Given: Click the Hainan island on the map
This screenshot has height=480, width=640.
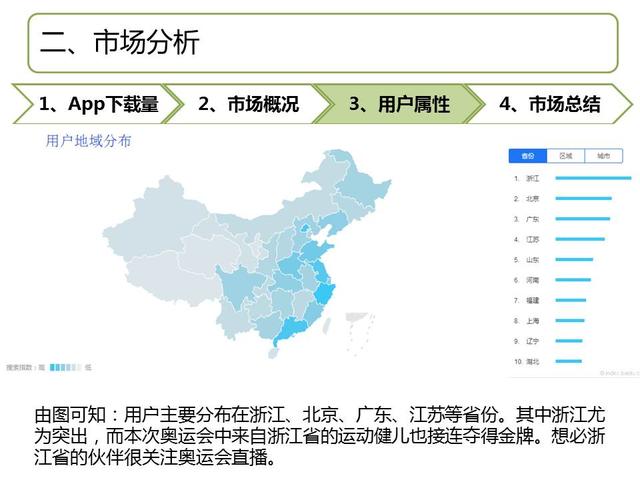Looking at the screenshot, I should [x=273, y=353].
